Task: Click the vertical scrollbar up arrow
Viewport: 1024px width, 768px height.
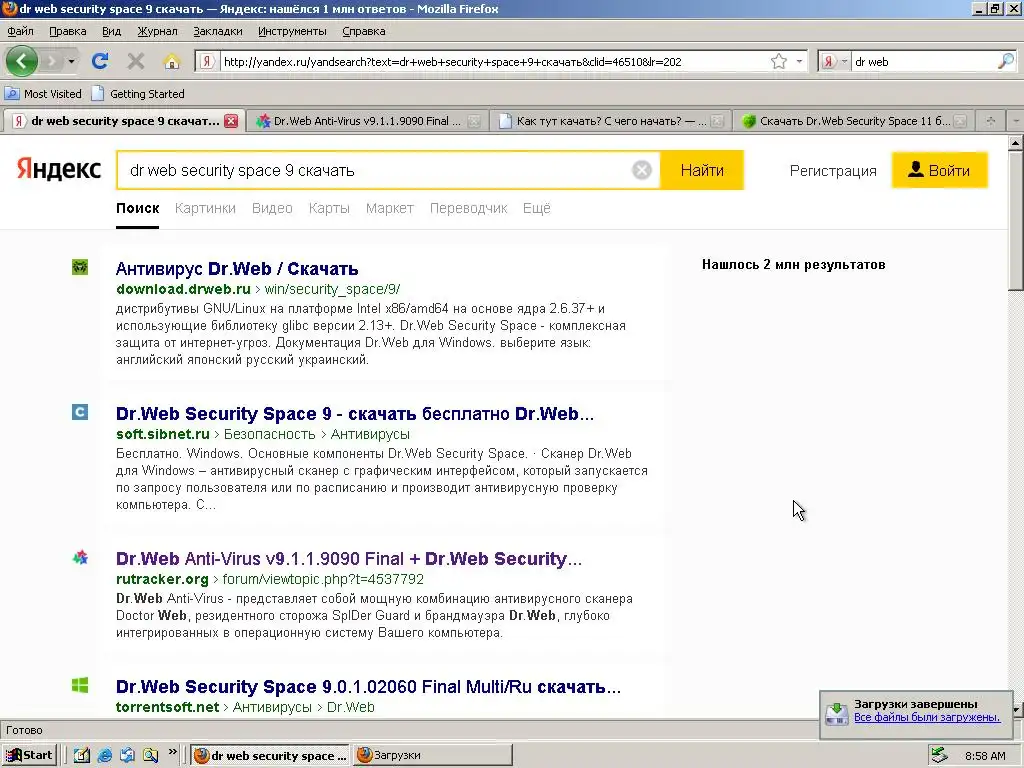Action: click(1016, 142)
